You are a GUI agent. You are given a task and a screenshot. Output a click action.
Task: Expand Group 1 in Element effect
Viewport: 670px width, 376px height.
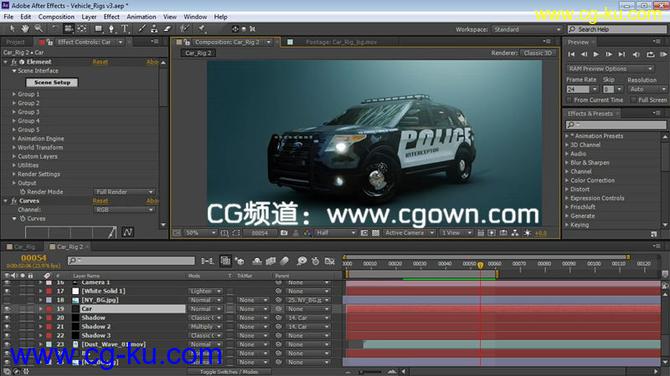14,94
